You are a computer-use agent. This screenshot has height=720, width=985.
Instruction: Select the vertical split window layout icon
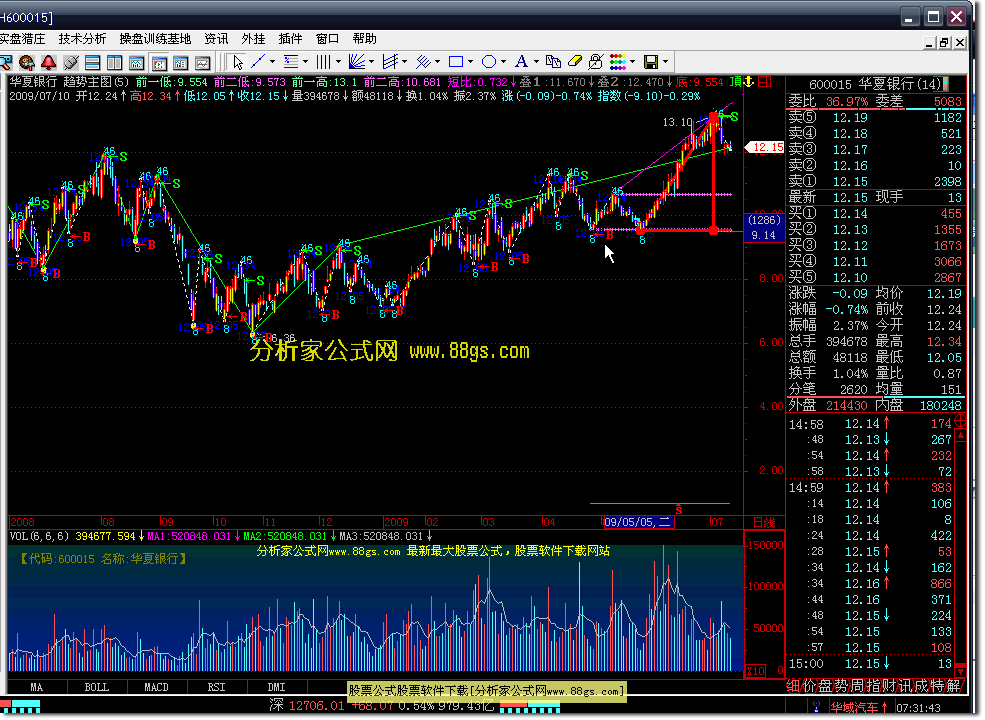pyautogui.click(x=114, y=62)
